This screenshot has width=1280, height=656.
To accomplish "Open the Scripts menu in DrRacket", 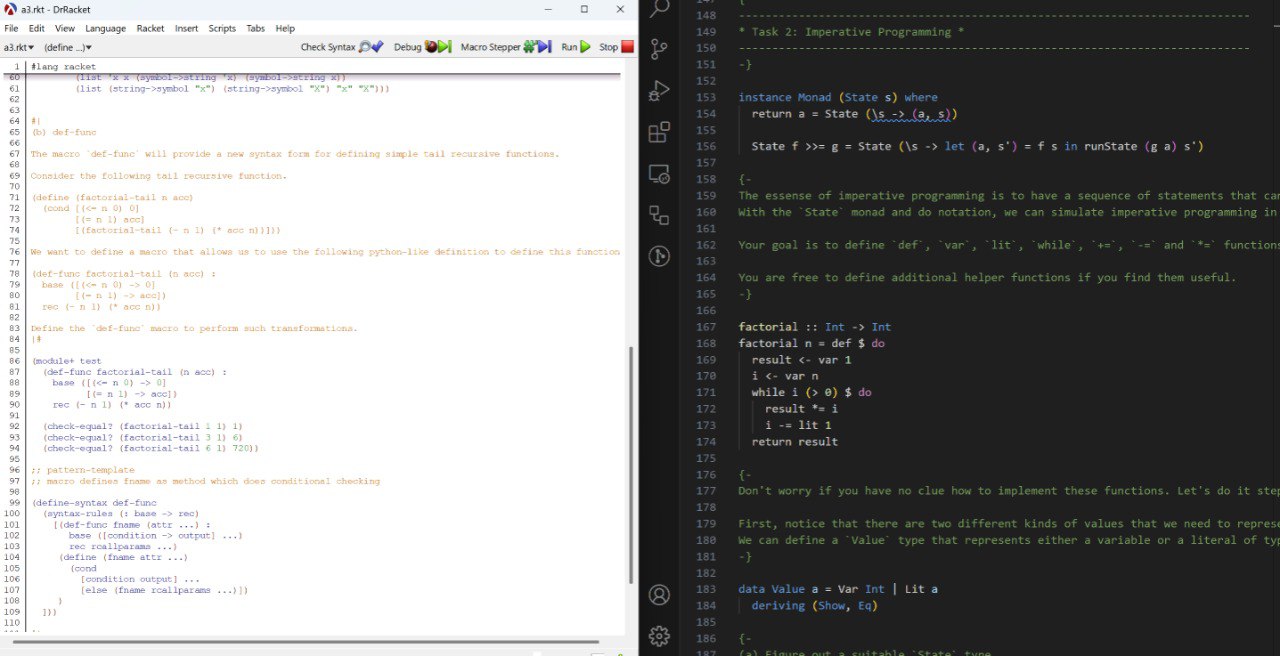I will (222, 28).
